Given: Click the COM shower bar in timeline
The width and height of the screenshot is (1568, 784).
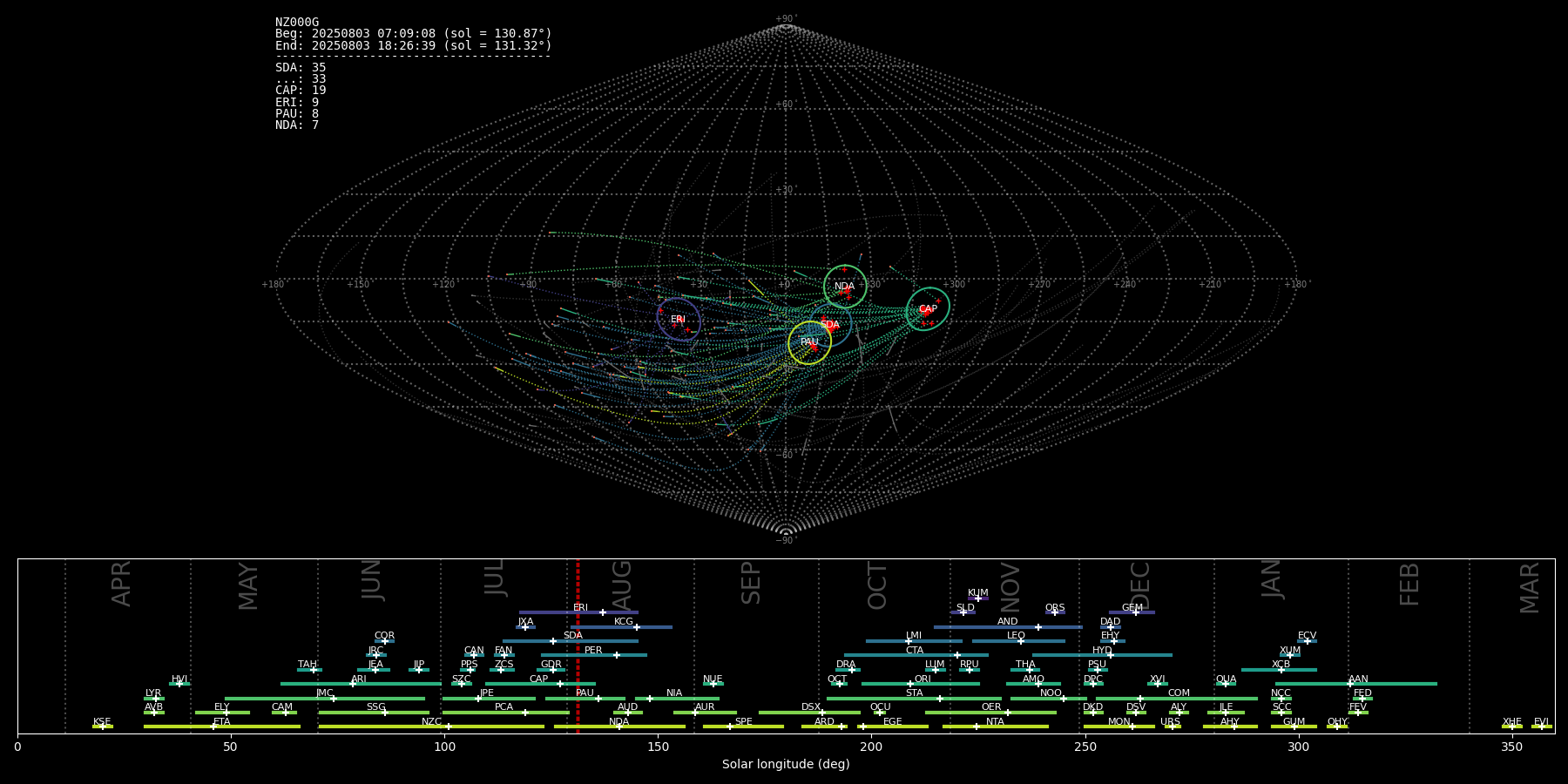Looking at the screenshot, I should coord(1178,699).
